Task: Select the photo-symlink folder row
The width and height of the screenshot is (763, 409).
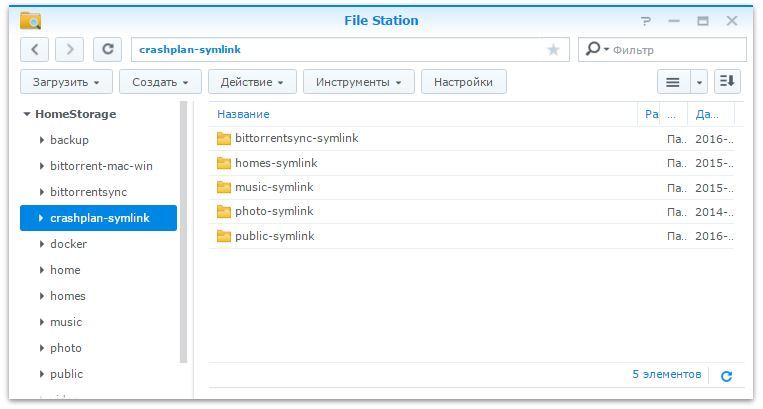Action: click(274, 211)
